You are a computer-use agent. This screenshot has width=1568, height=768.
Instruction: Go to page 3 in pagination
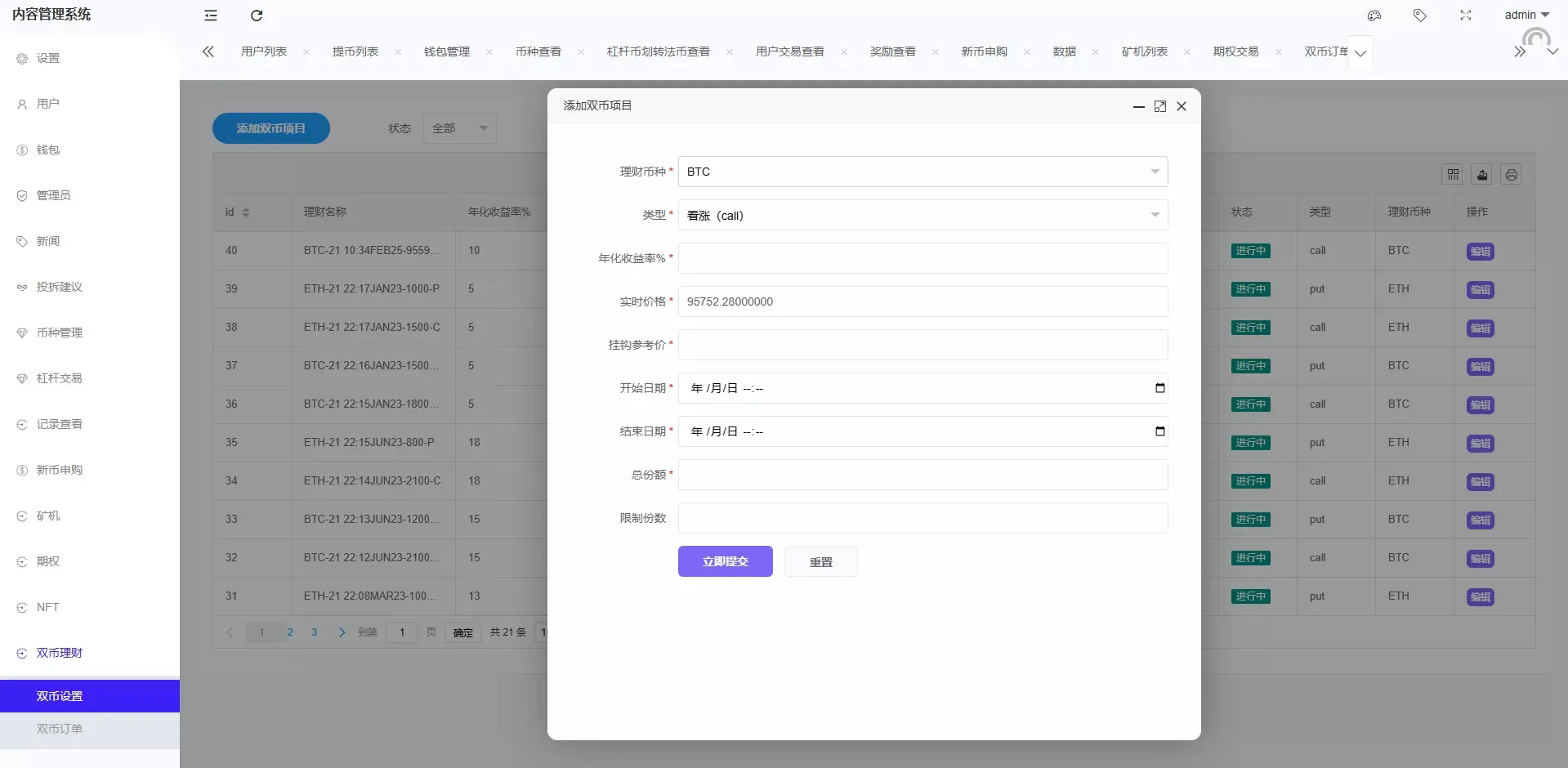pos(315,632)
